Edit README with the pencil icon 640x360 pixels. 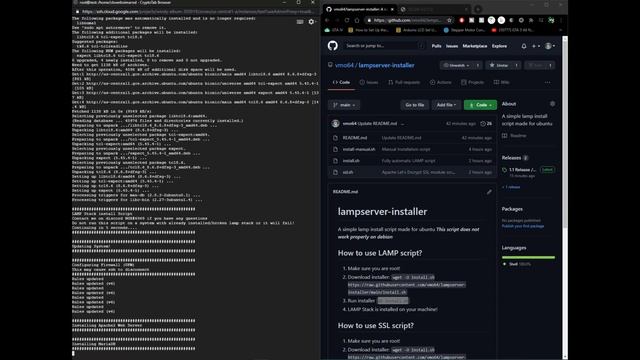tap(489, 192)
